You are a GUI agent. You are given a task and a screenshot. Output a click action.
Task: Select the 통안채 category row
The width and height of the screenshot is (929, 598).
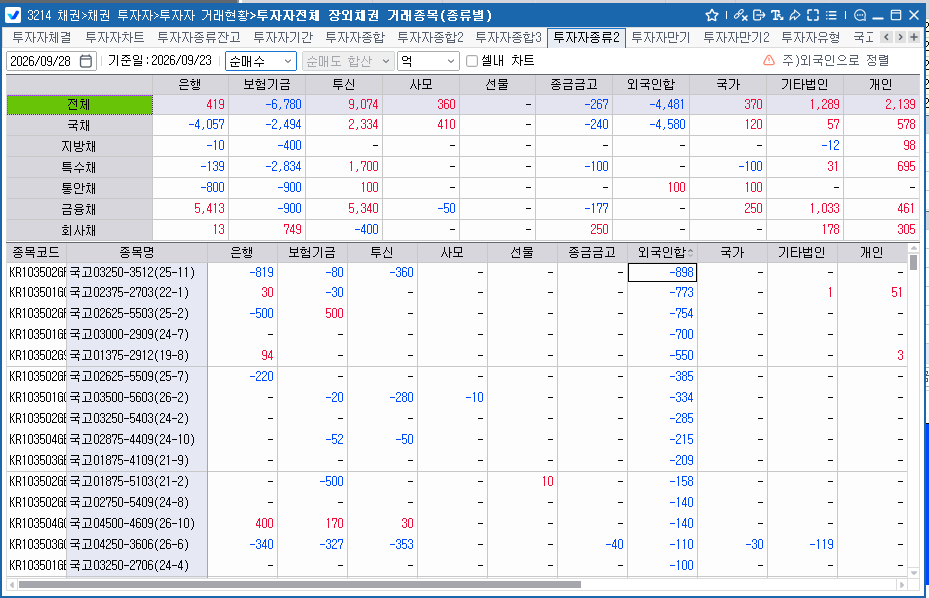pyautogui.click(x=79, y=188)
